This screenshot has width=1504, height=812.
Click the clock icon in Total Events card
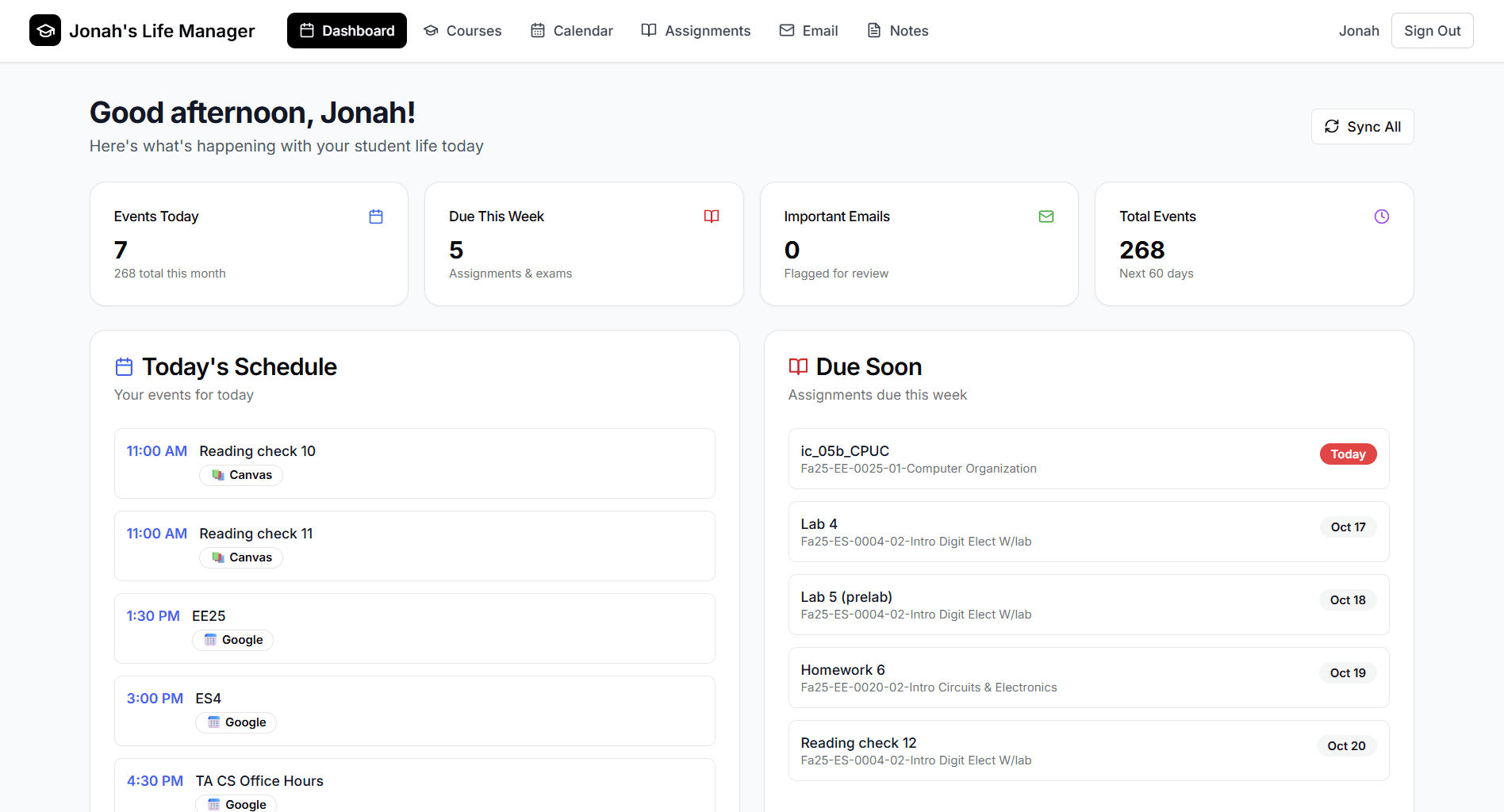click(1381, 216)
